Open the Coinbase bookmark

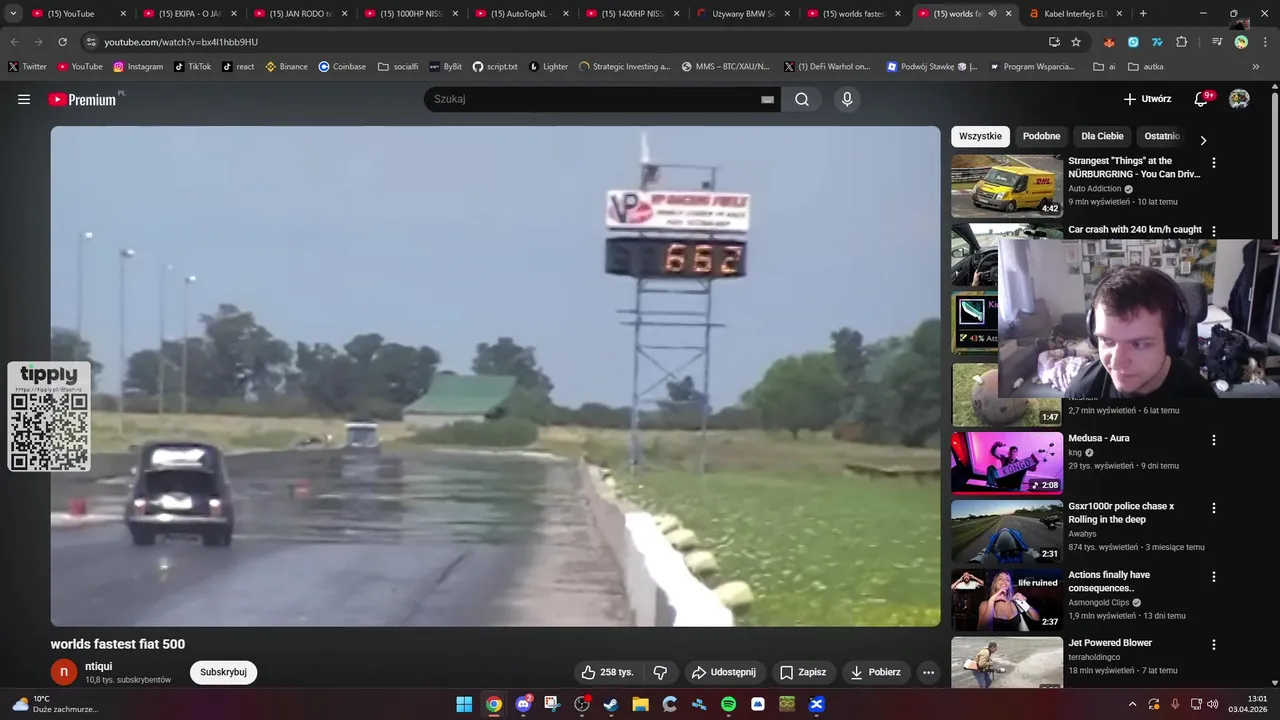point(342,67)
